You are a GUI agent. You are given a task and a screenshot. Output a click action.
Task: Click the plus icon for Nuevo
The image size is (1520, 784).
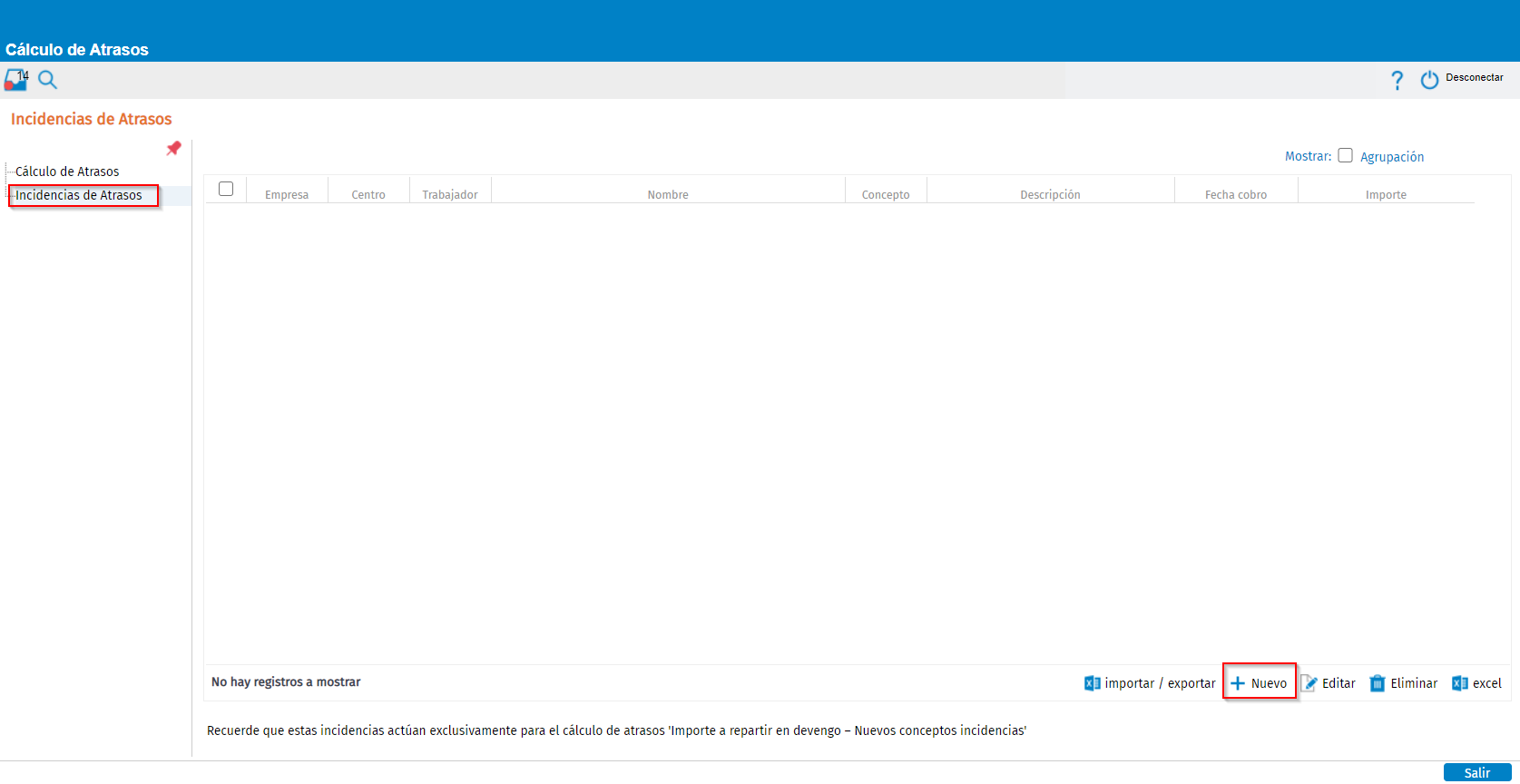point(1238,683)
